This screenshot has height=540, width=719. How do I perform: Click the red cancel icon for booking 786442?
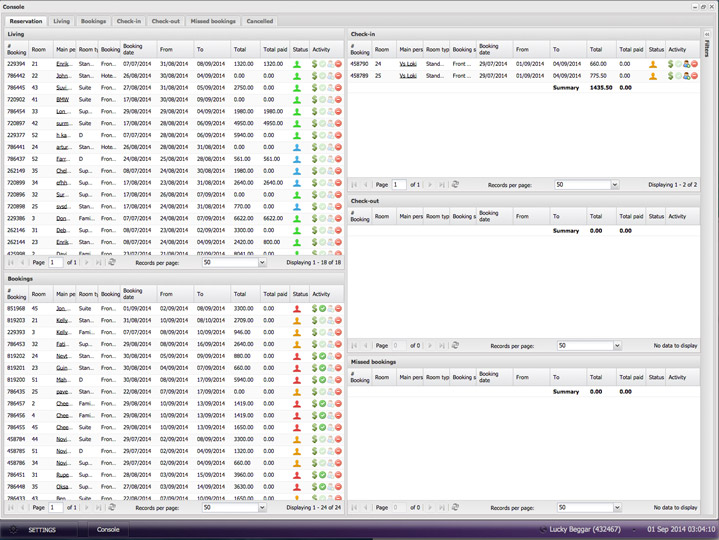338,75
